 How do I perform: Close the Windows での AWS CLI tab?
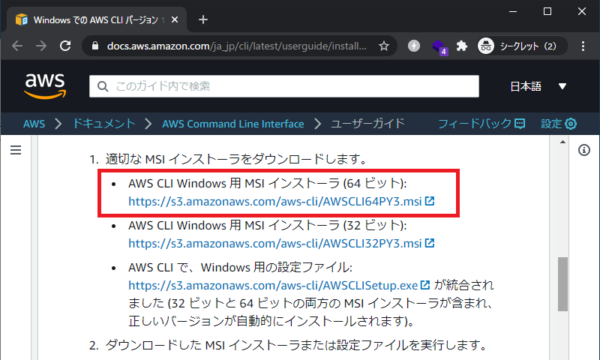click(174, 20)
